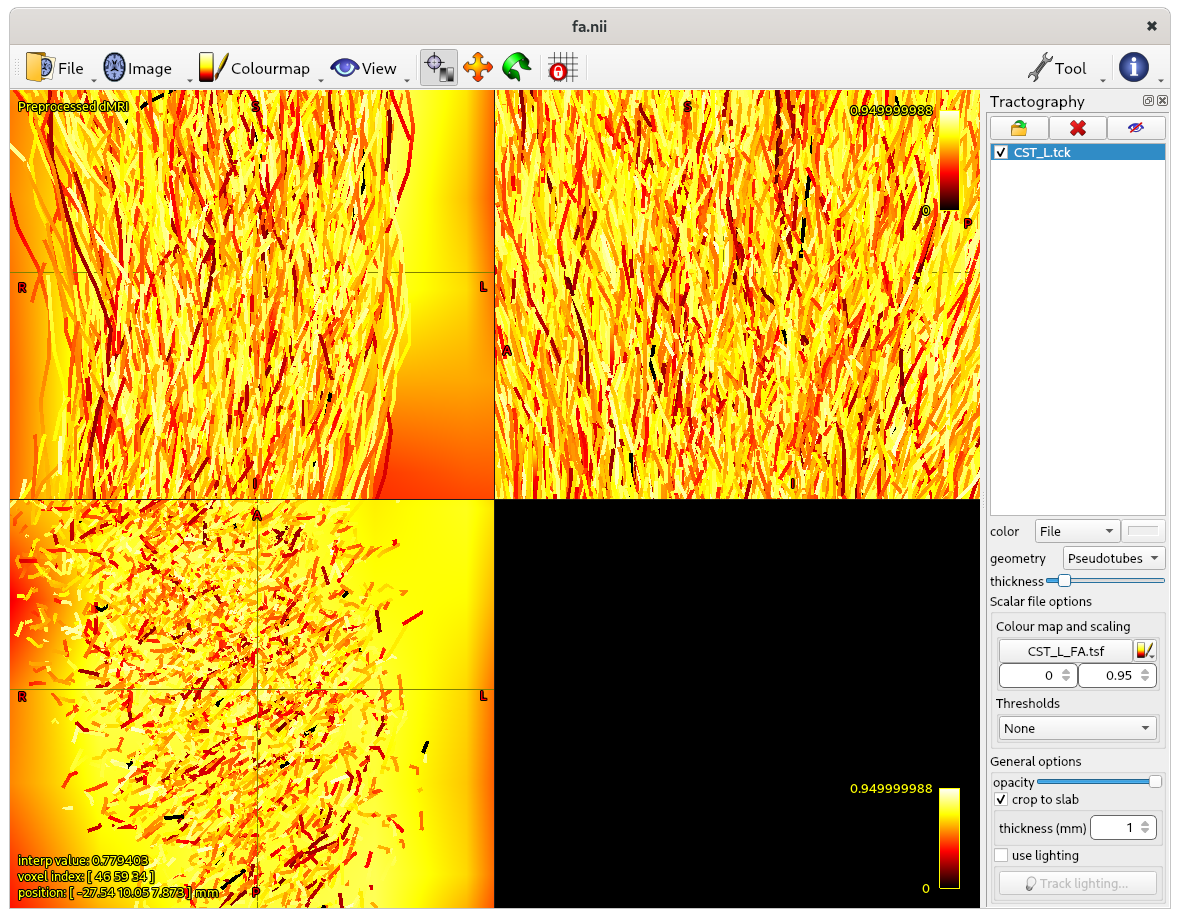Disable the crop to slab option
The height and width of the screenshot is (918, 1180).
point(1001,799)
